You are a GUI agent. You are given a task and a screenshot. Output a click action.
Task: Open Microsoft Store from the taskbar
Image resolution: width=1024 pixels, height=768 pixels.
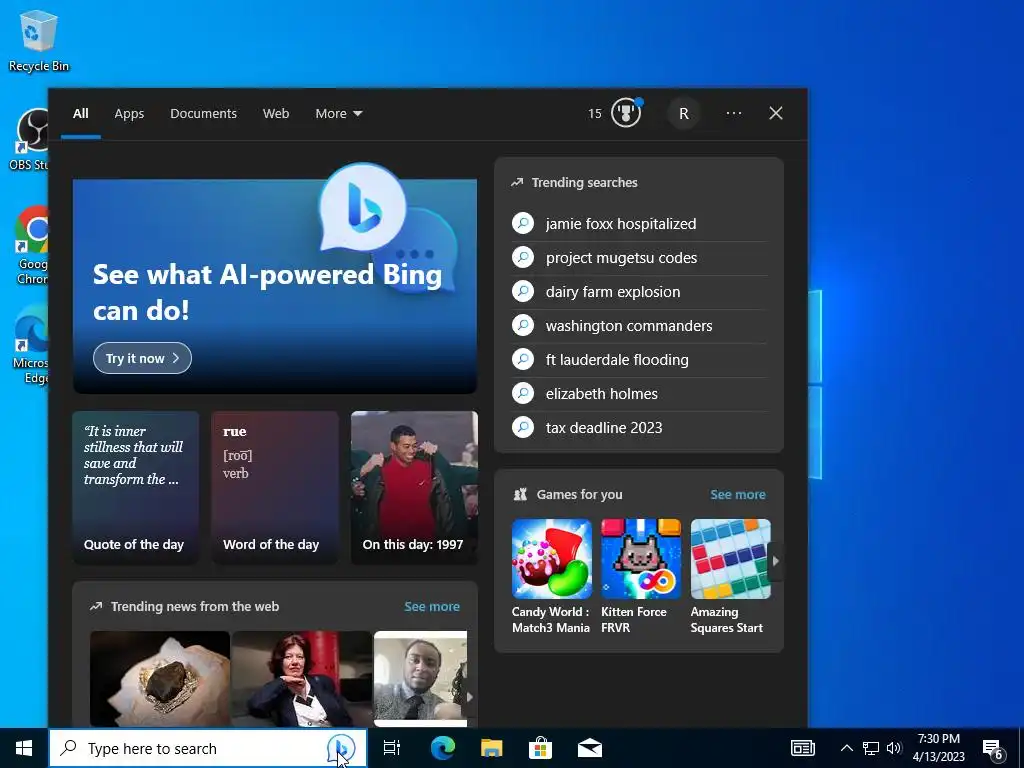click(x=540, y=748)
